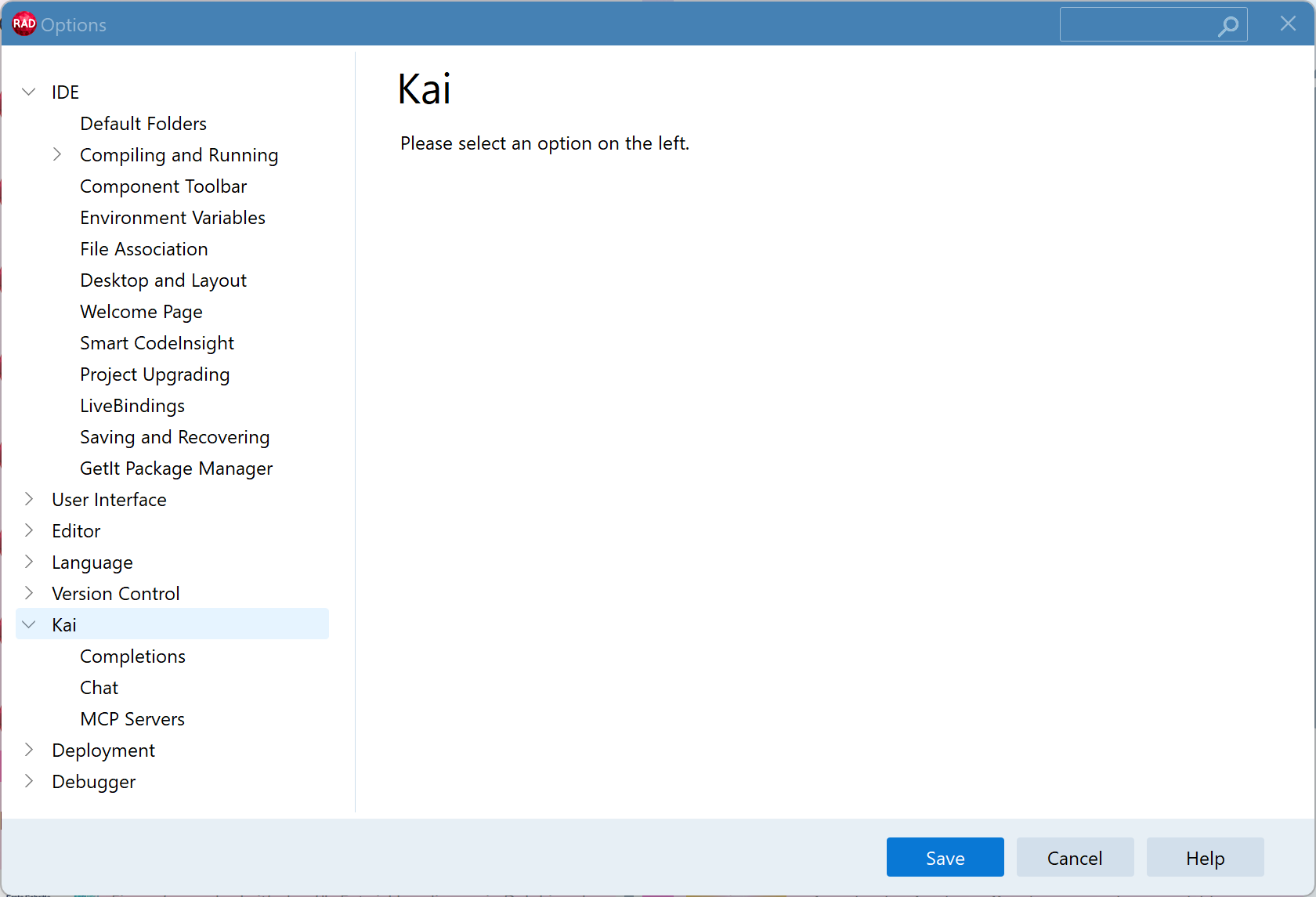This screenshot has width=1316, height=897.
Task: Expand the Deployment node
Action: [29, 750]
